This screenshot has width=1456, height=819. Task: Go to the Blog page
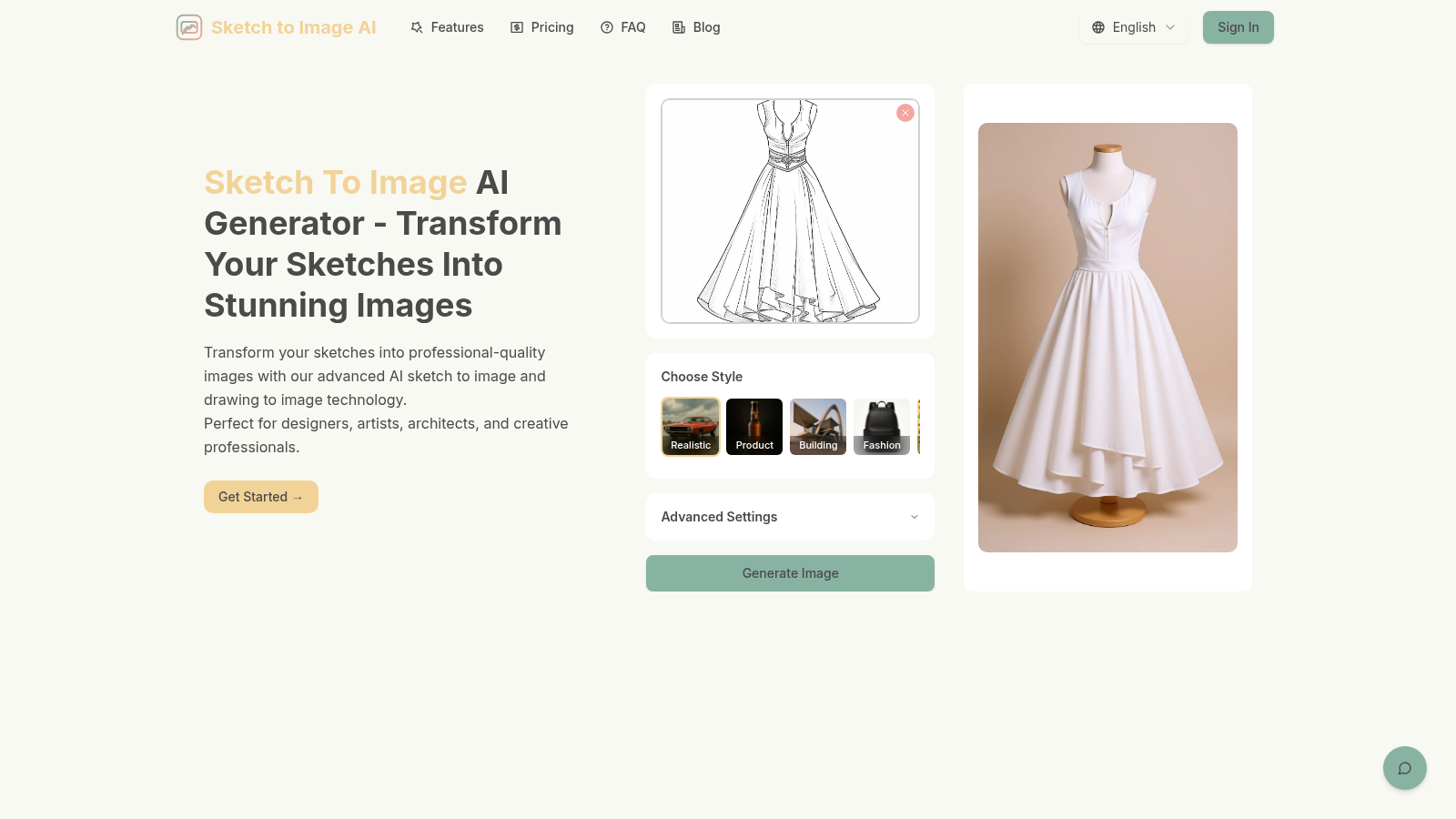click(x=706, y=27)
